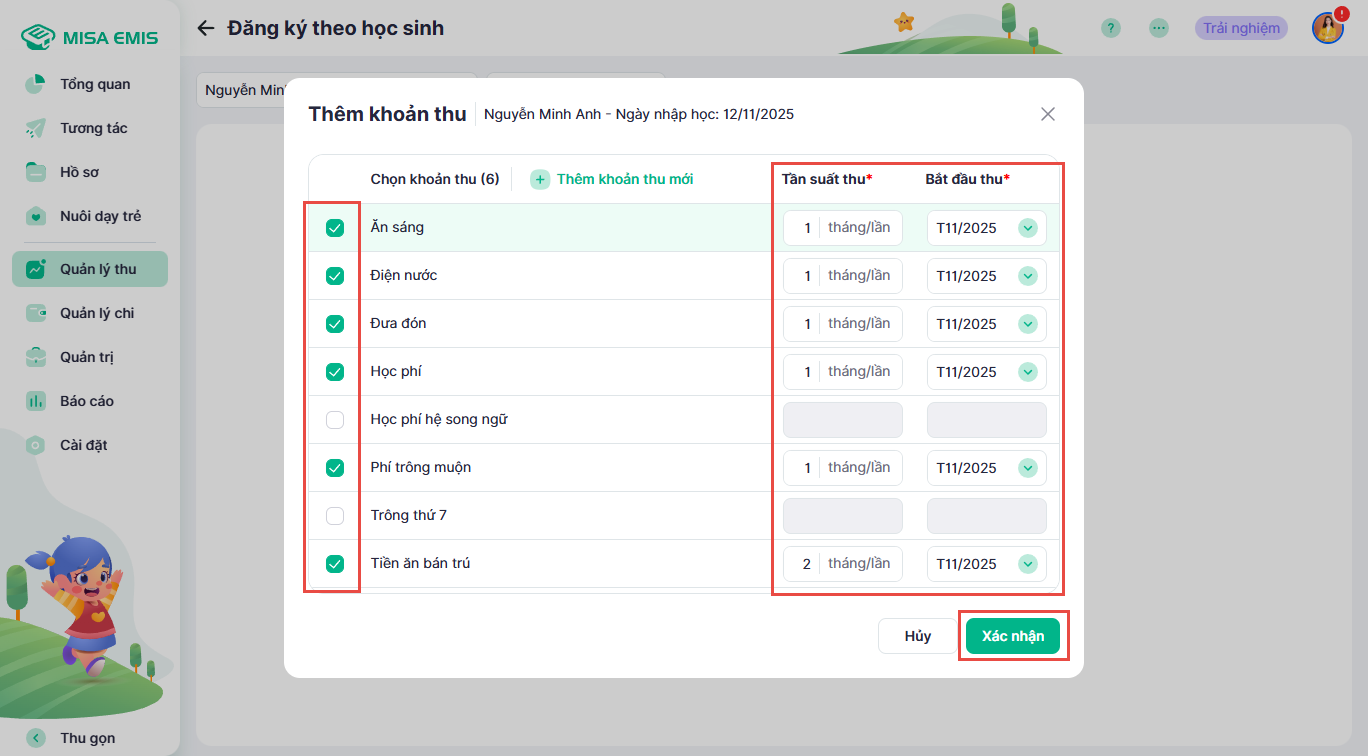Open the help question mark icon
The height and width of the screenshot is (756, 1368).
tap(1110, 28)
